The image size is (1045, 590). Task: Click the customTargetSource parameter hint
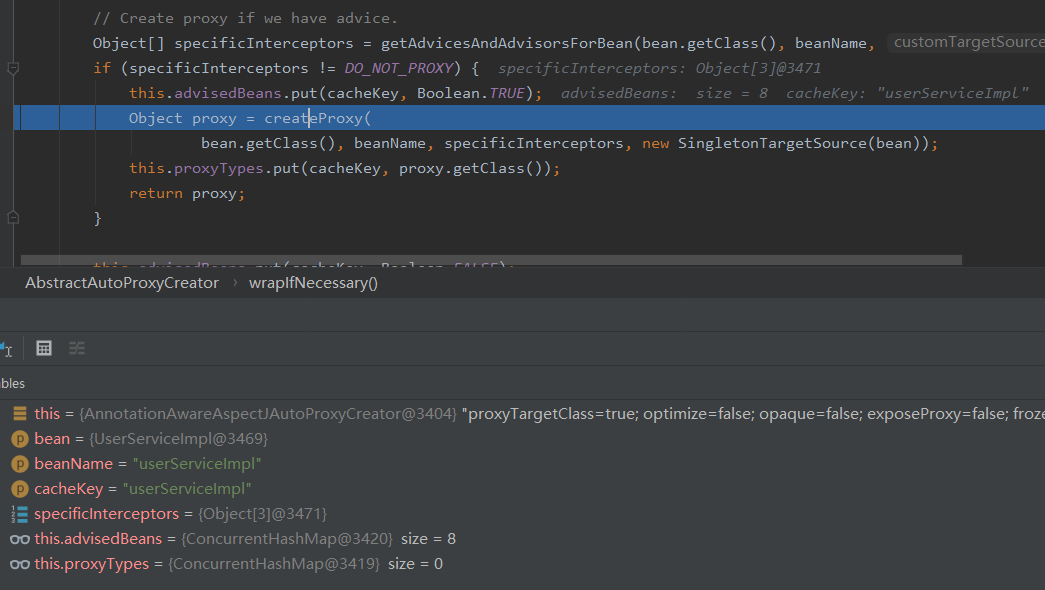[968, 42]
